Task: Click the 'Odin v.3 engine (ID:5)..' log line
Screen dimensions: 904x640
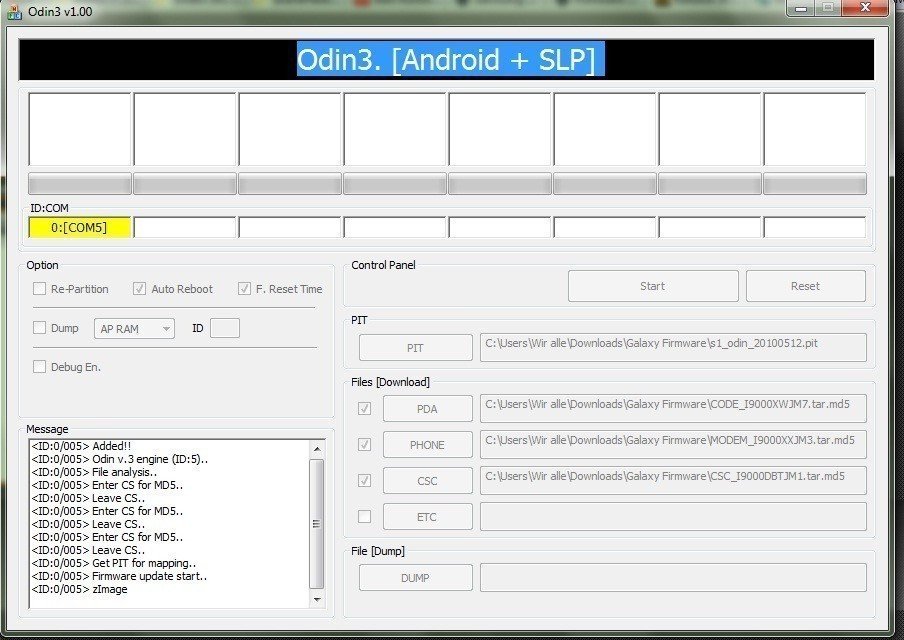Action: click(120, 460)
